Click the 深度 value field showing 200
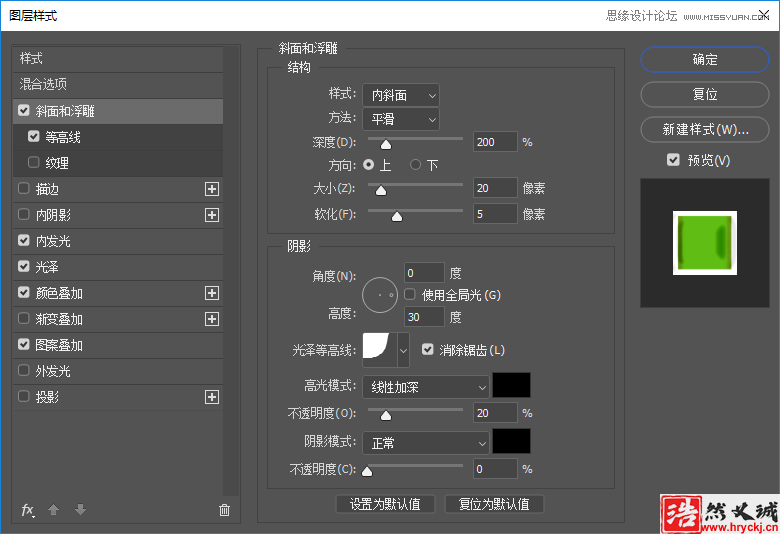 495,142
